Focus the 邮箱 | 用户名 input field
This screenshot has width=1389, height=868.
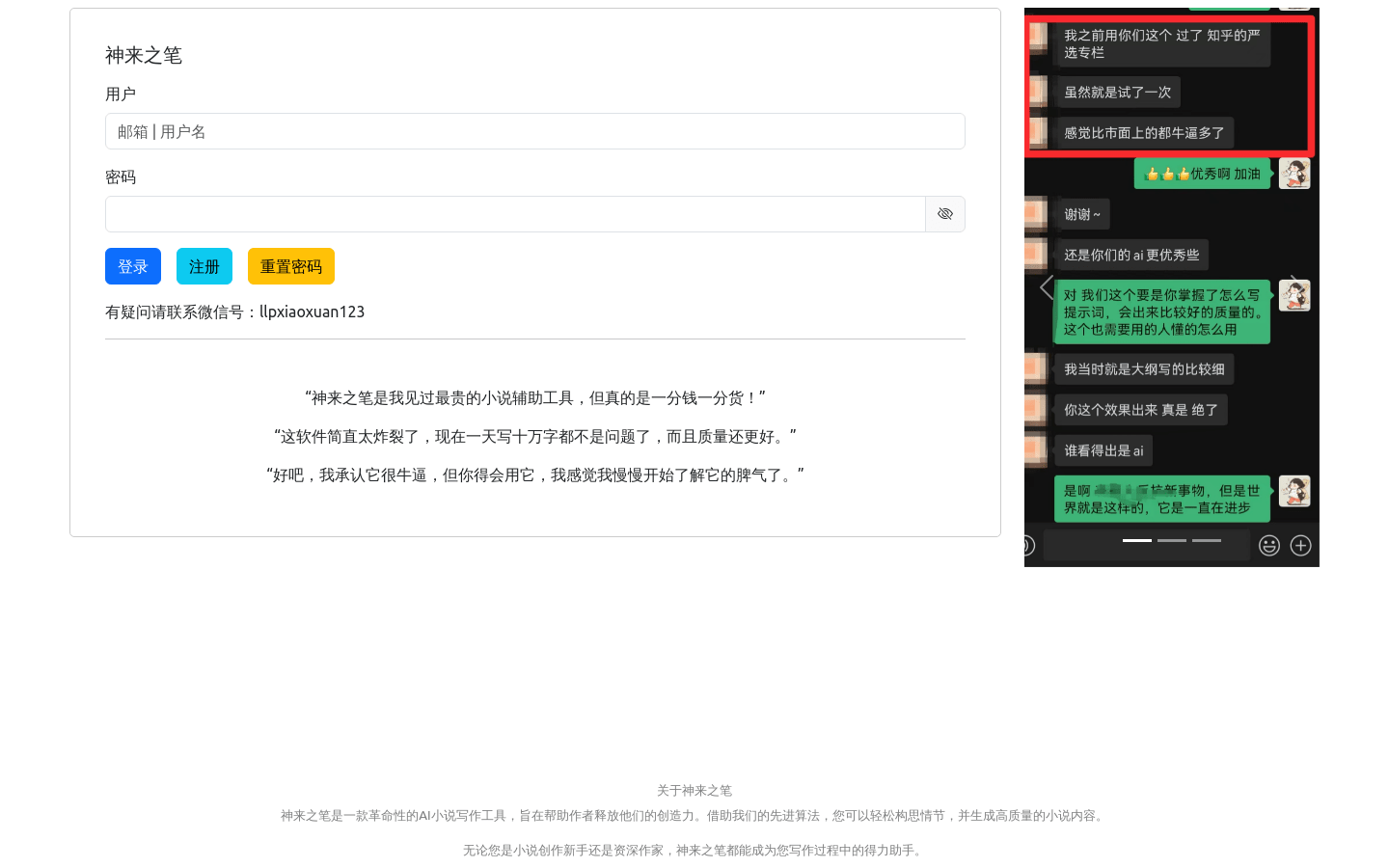coord(534,131)
